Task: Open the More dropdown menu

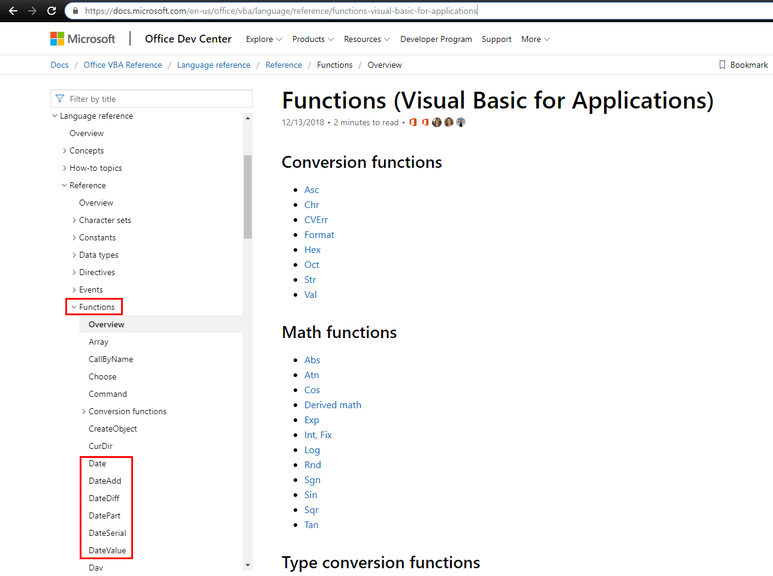Action: click(535, 39)
